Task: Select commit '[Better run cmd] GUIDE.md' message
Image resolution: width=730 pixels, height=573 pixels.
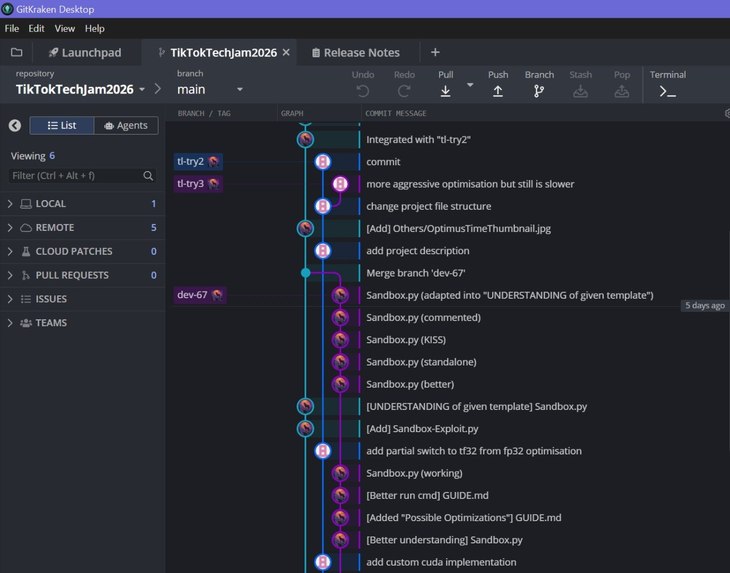Action: (x=427, y=495)
